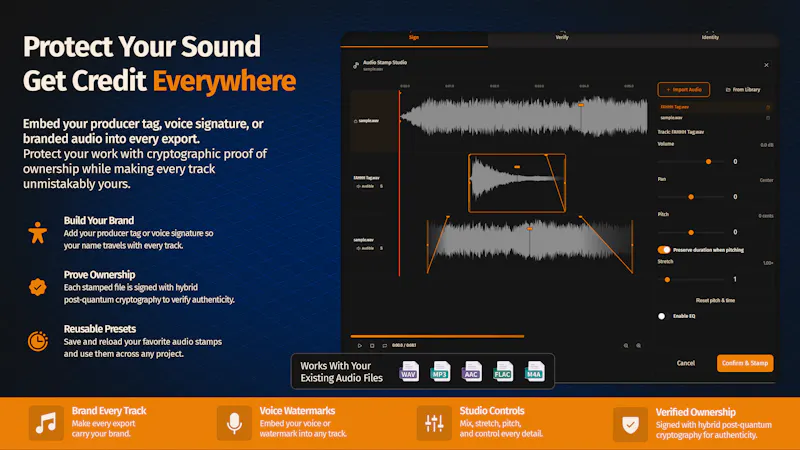The width and height of the screenshot is (800, 450).
Task: Click the MP3 file format icon
Action: [440, 371]
